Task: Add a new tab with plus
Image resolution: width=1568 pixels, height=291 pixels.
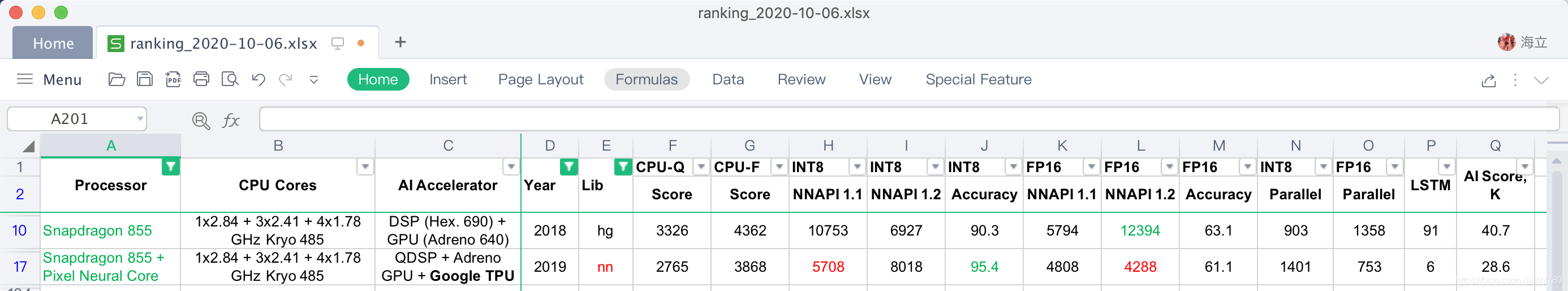Action: coord(400,42)
